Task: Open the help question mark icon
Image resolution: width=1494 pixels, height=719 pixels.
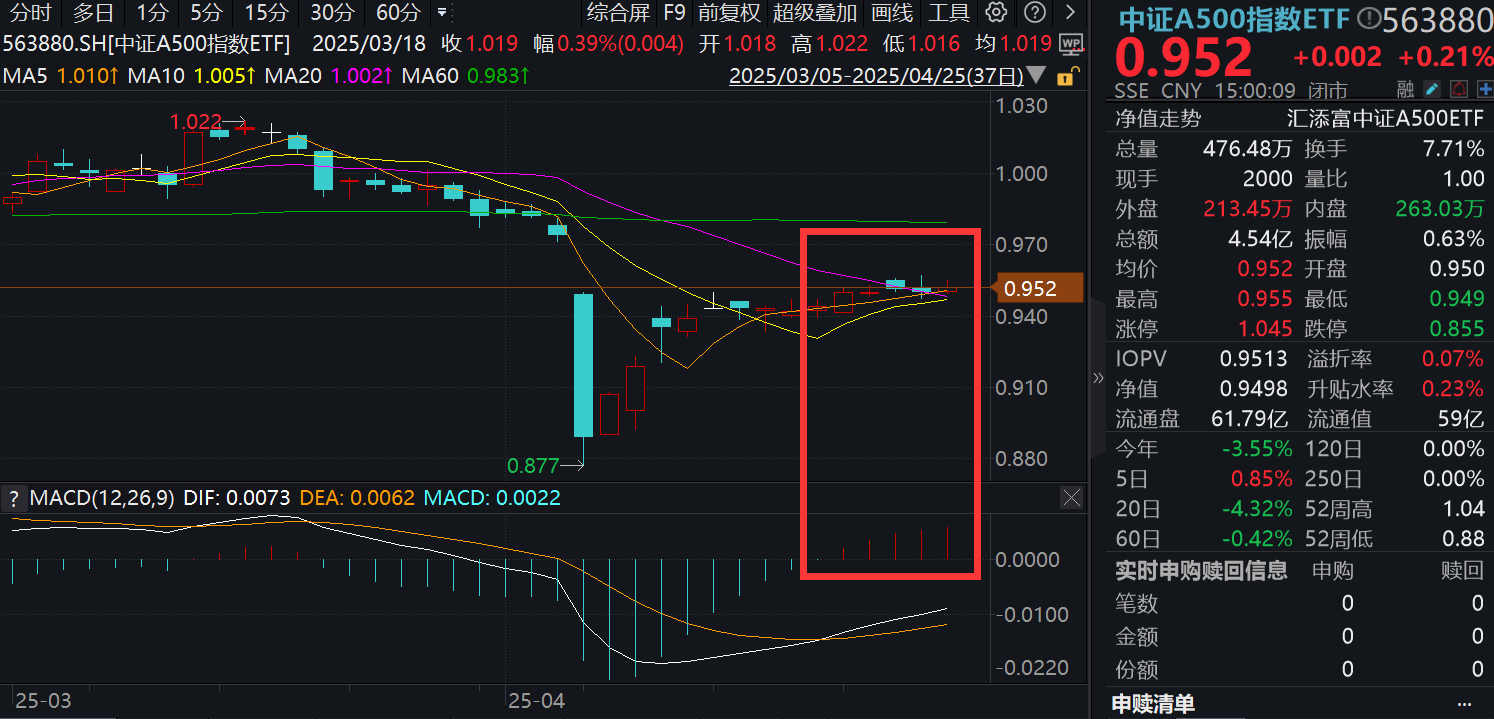Action: [1034, 14]
